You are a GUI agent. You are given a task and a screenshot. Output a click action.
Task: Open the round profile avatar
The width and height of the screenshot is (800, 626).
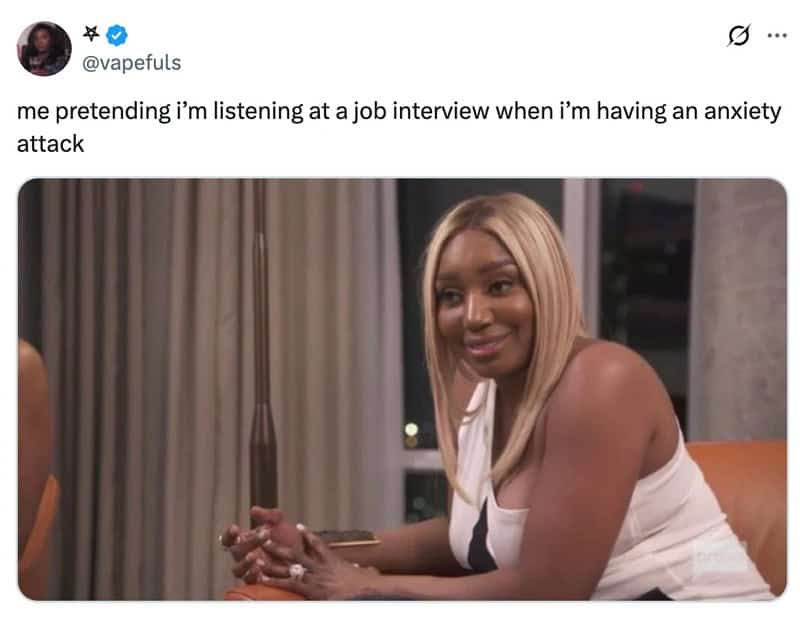pyautogui.click(x=44, y=48)
